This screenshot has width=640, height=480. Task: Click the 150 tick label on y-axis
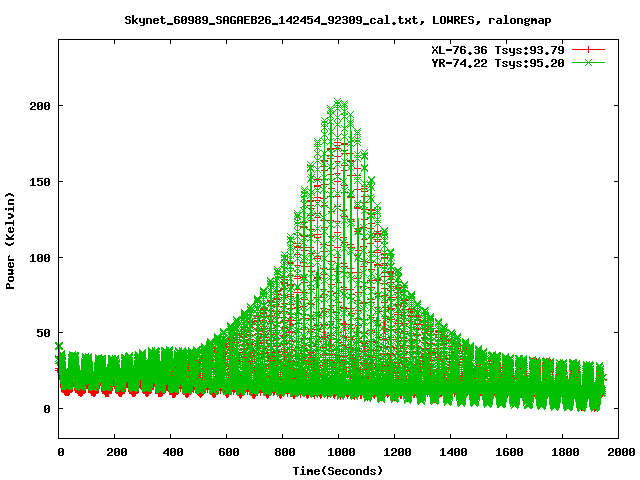pos(40,182)
